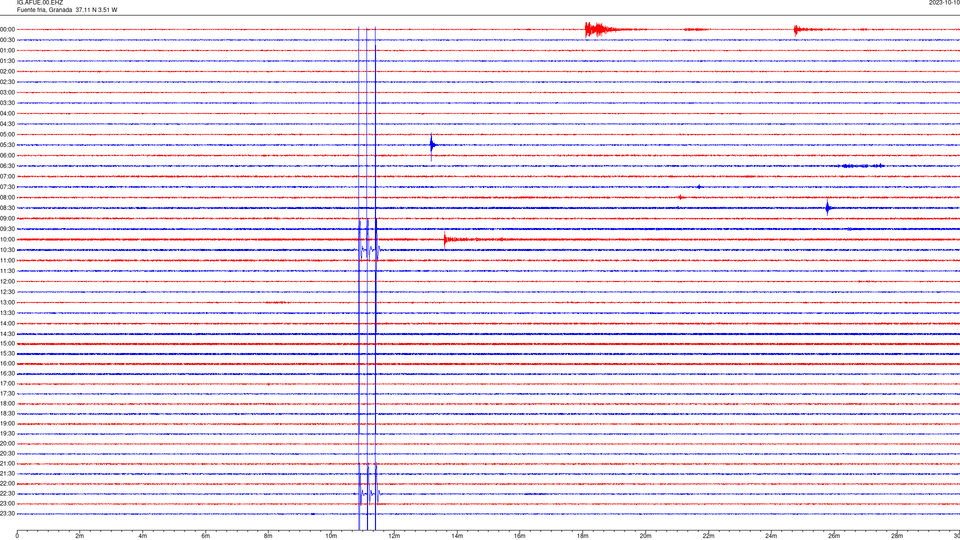
Task: Click the large red earthquake burst on 00:00 trace
Action: point(600,29)
